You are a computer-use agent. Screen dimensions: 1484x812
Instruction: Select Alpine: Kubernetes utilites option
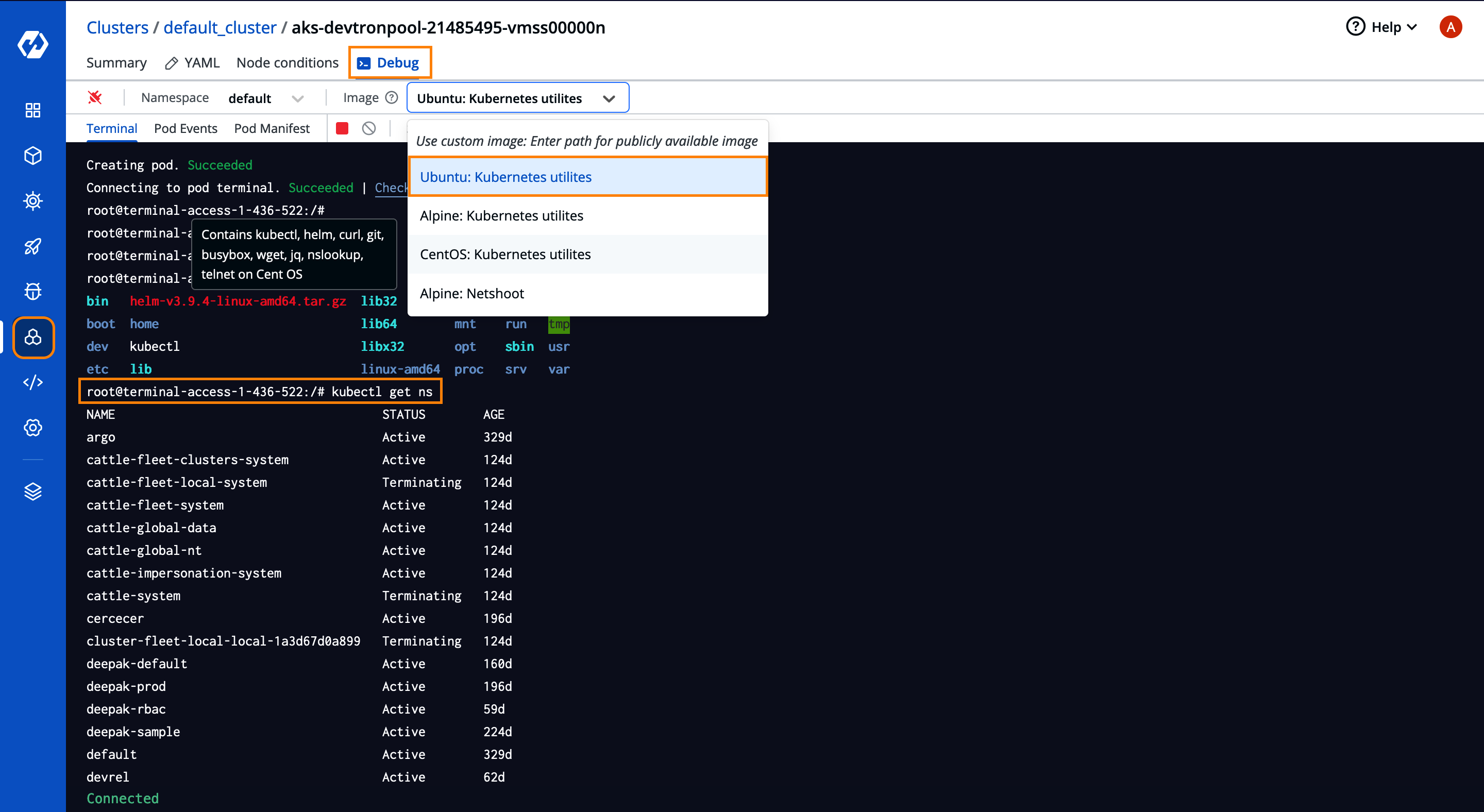click(x=587, y=215)
